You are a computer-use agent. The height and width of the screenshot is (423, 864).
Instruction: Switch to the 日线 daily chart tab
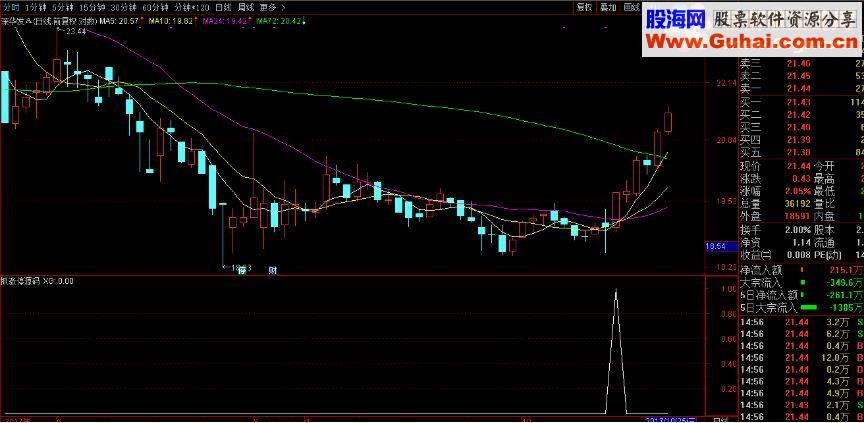click(223, 7)
